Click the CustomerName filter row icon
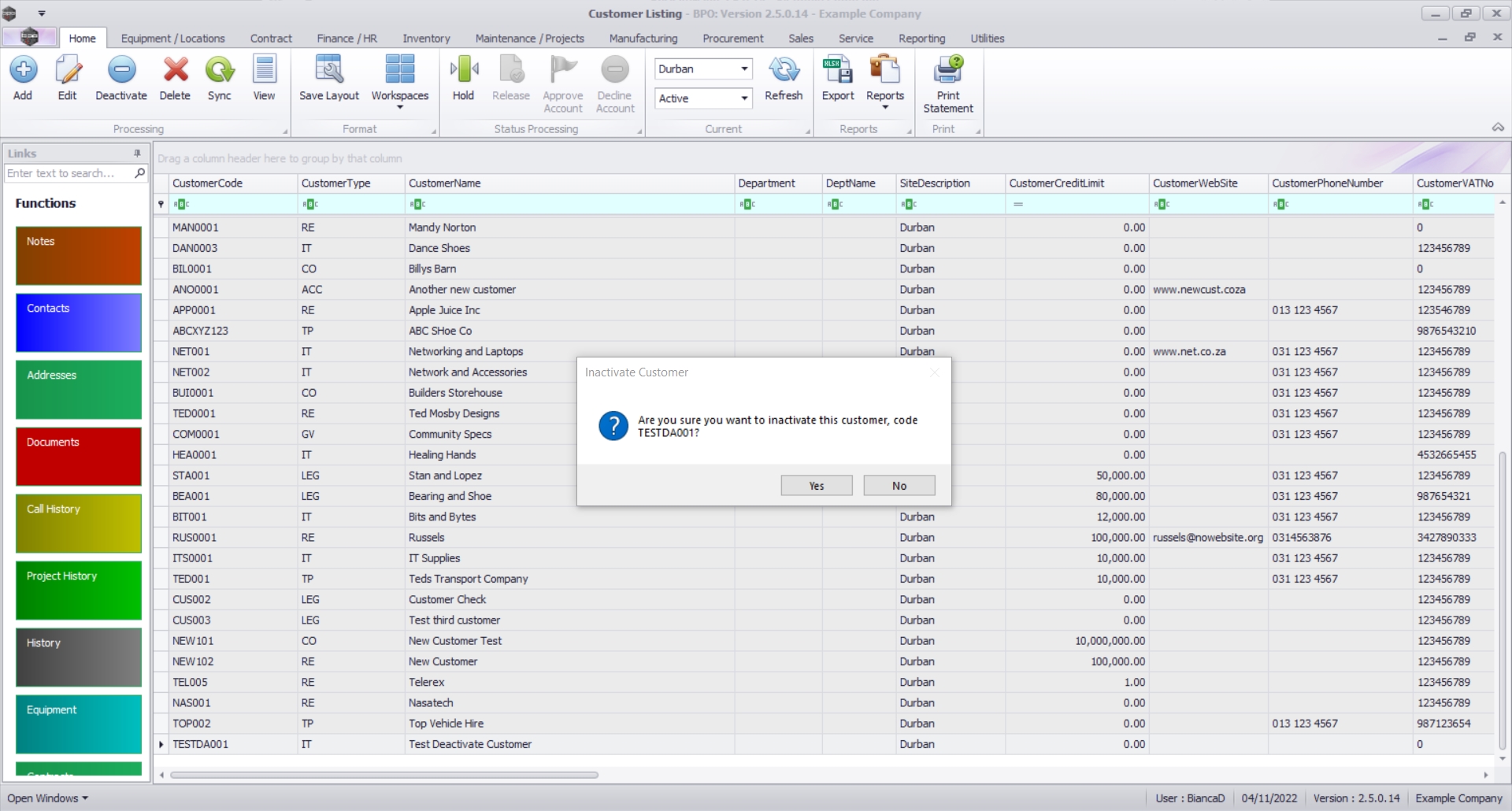The height and width of the screenshot is (811, 1512). pyautogui.click(x=418, y=205)
